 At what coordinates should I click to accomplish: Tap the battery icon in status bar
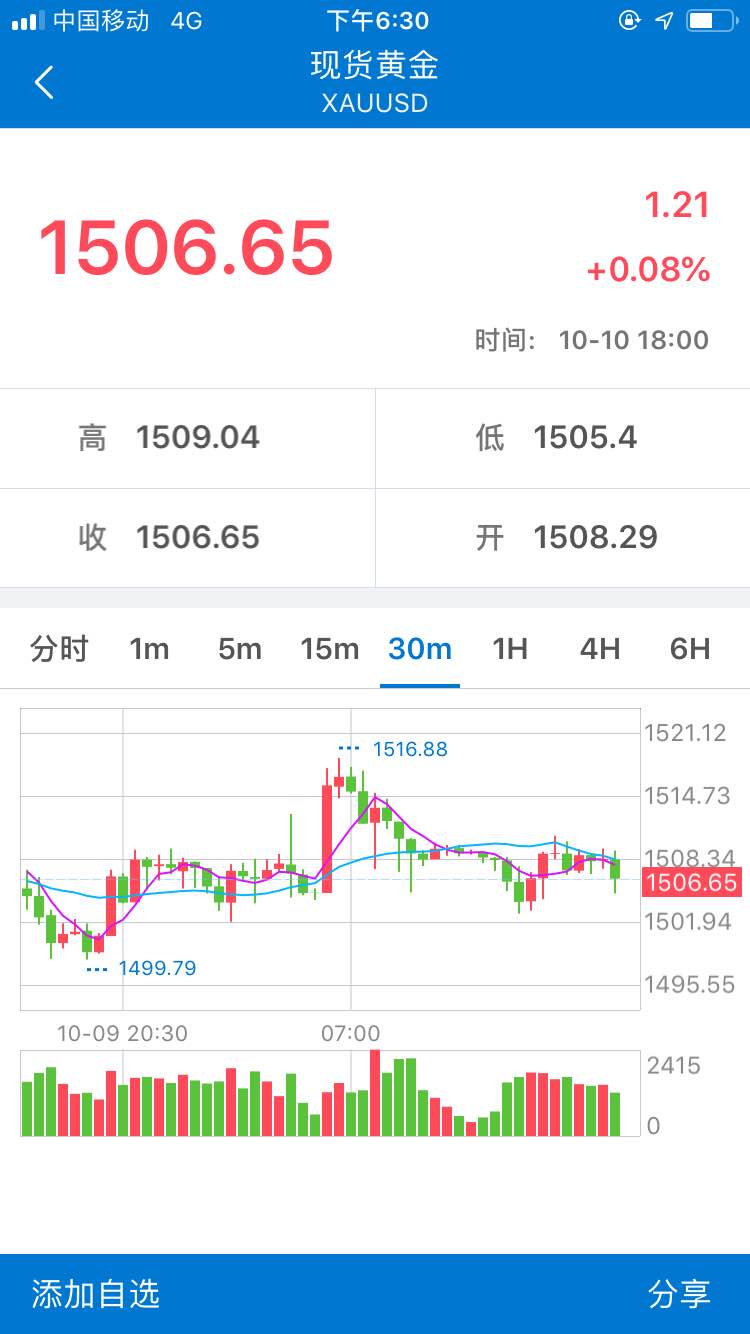(711, 20)
